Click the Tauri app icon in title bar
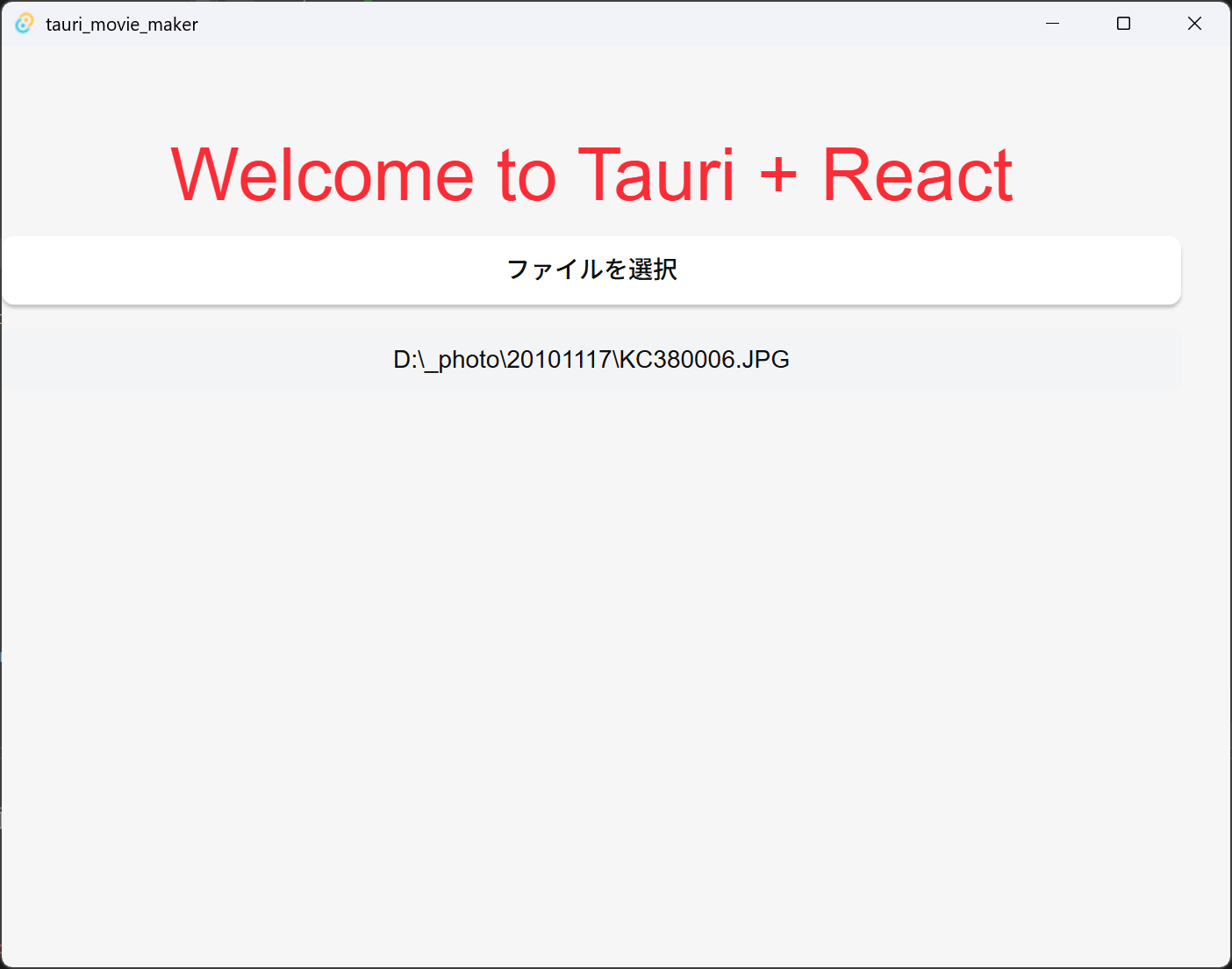The height and width of the screenshot is (969, 1232). pos(25,24)
